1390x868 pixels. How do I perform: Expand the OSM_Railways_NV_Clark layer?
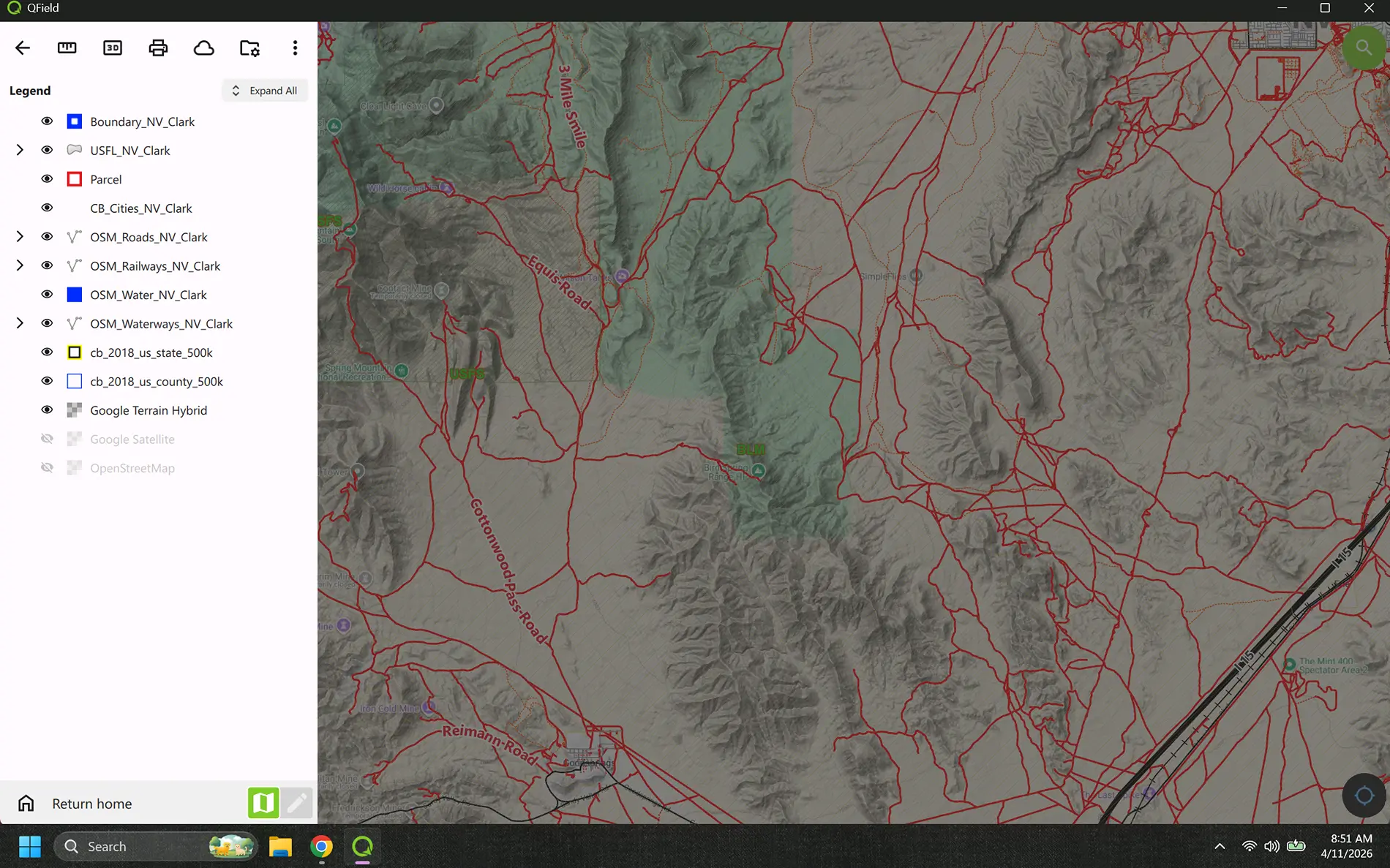(20, 265)
